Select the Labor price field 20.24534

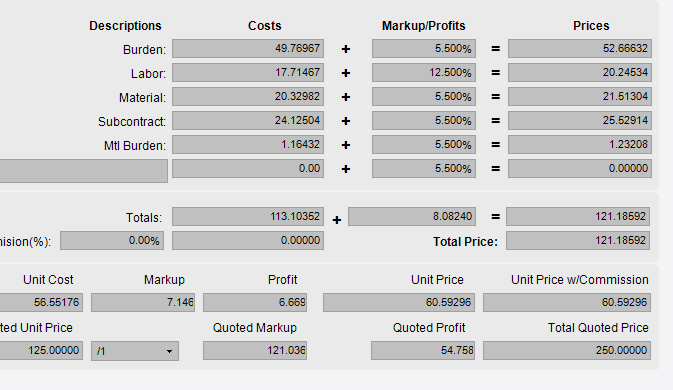point(580,73)
